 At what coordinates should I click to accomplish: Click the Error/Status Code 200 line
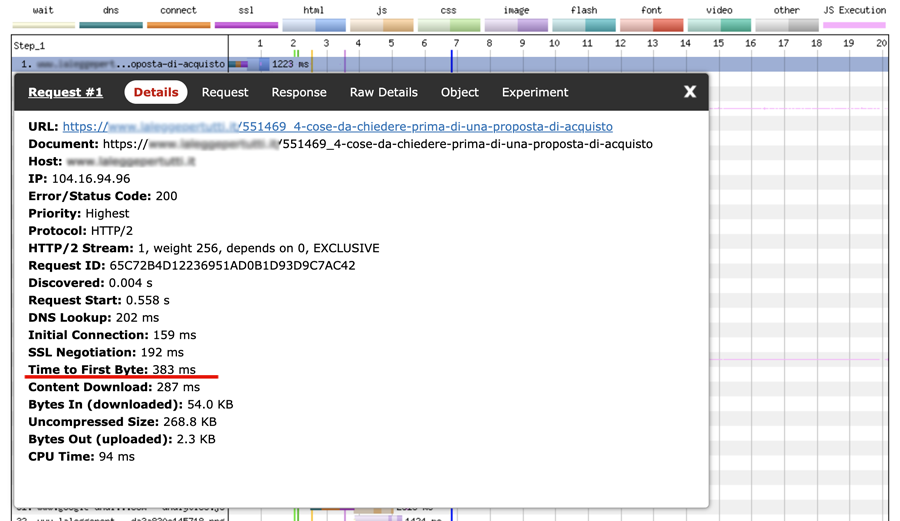click(103, 196)
